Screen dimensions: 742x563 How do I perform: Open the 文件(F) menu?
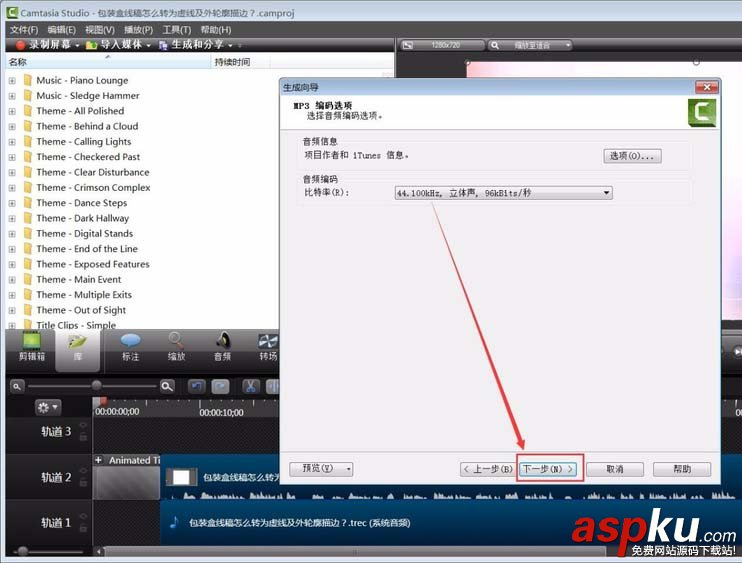24,30
